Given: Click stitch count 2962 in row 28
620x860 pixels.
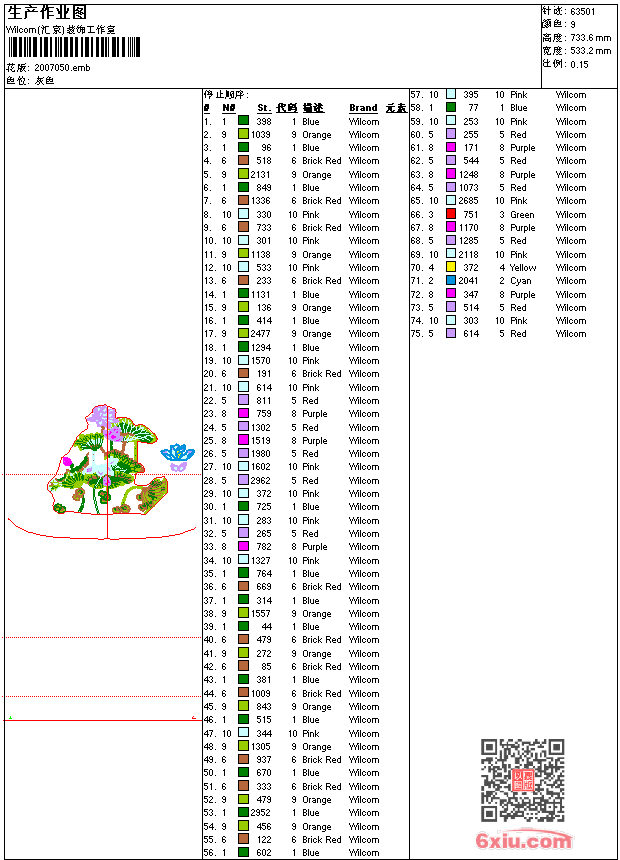Looking at the screenshot, I should click(261, 480).
